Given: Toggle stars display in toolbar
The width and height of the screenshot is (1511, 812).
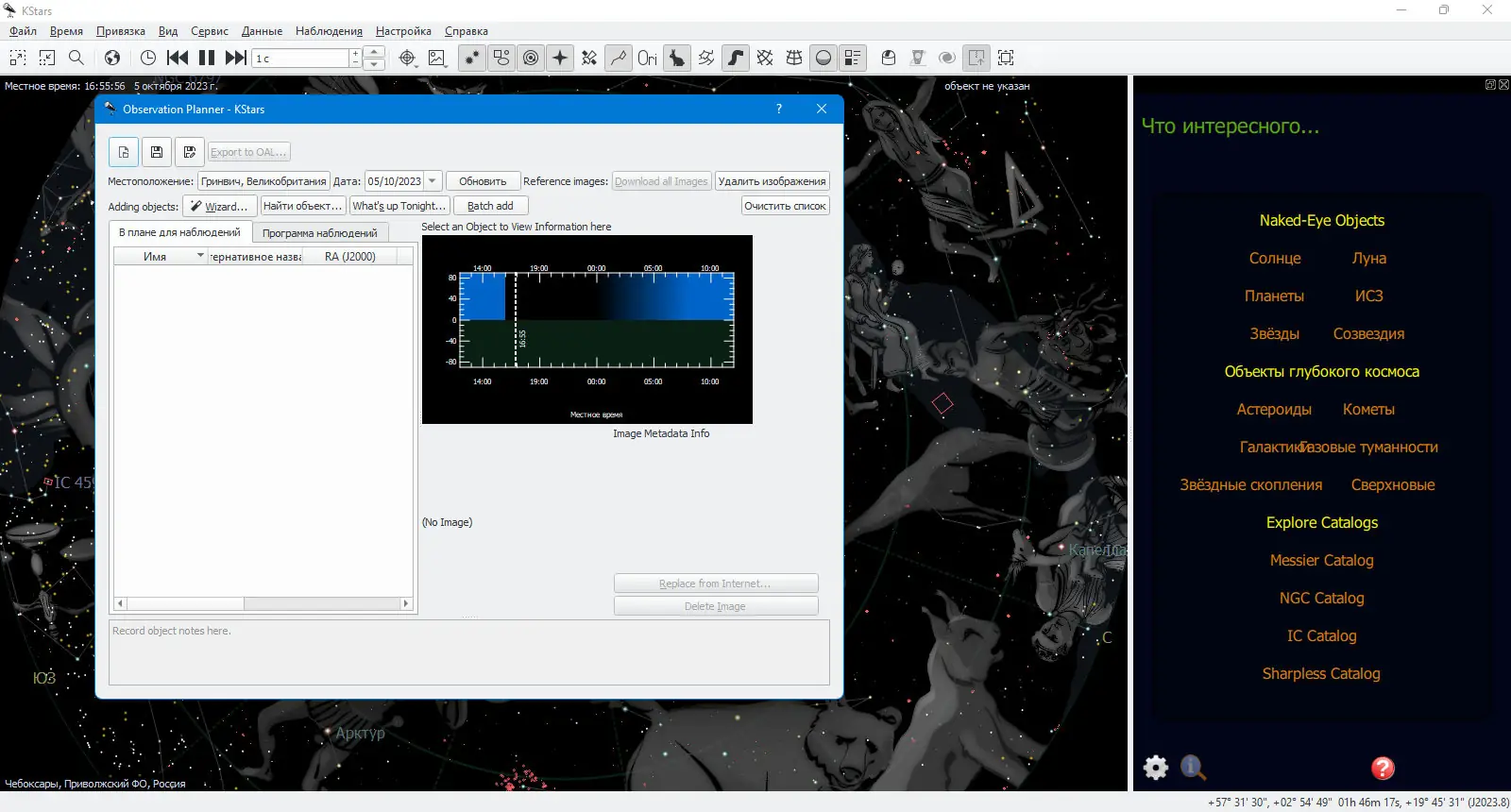Looking at the screenshot, I should 472,58.
